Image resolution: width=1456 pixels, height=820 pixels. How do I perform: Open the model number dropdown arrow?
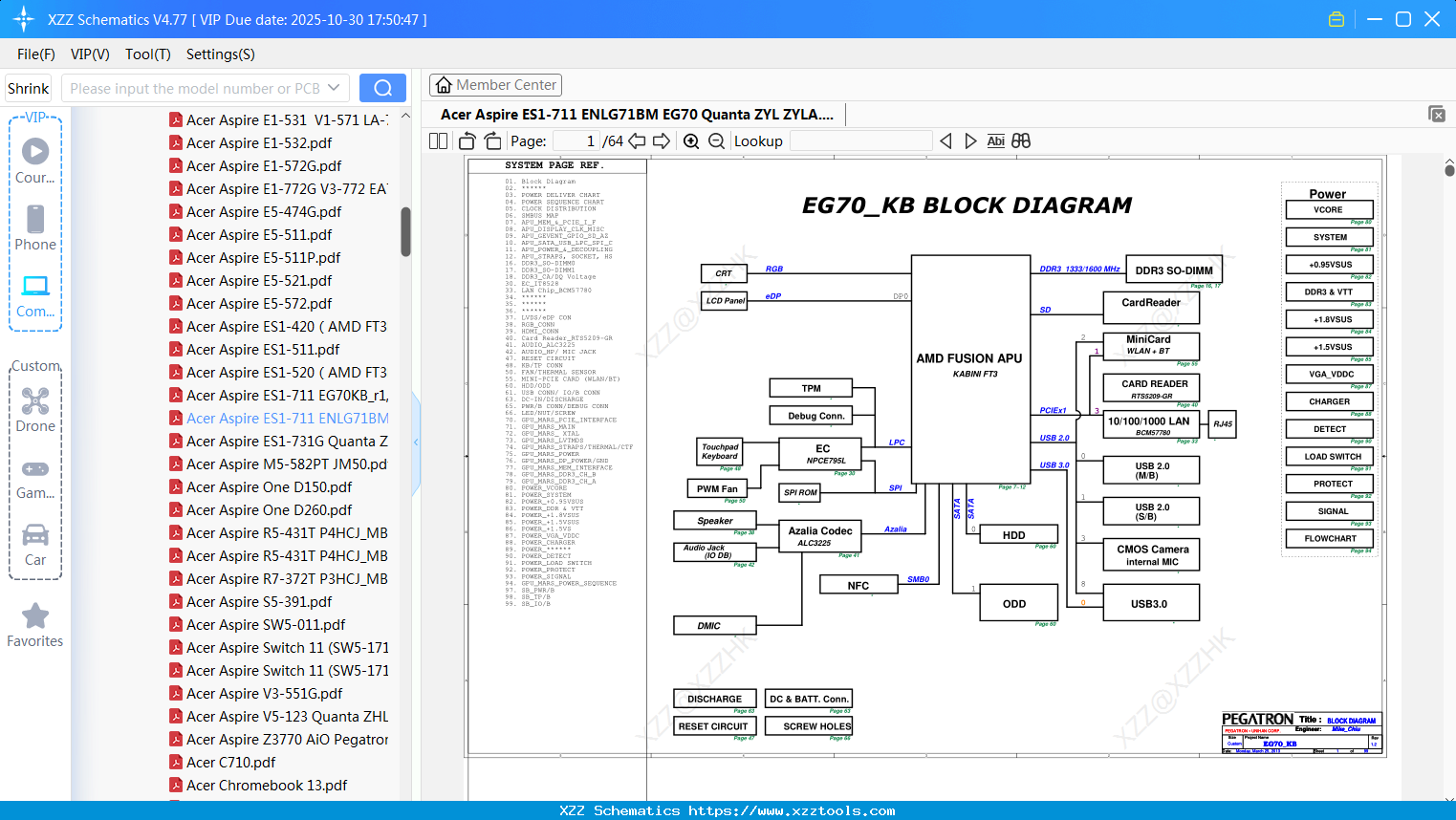coord(334,88)
